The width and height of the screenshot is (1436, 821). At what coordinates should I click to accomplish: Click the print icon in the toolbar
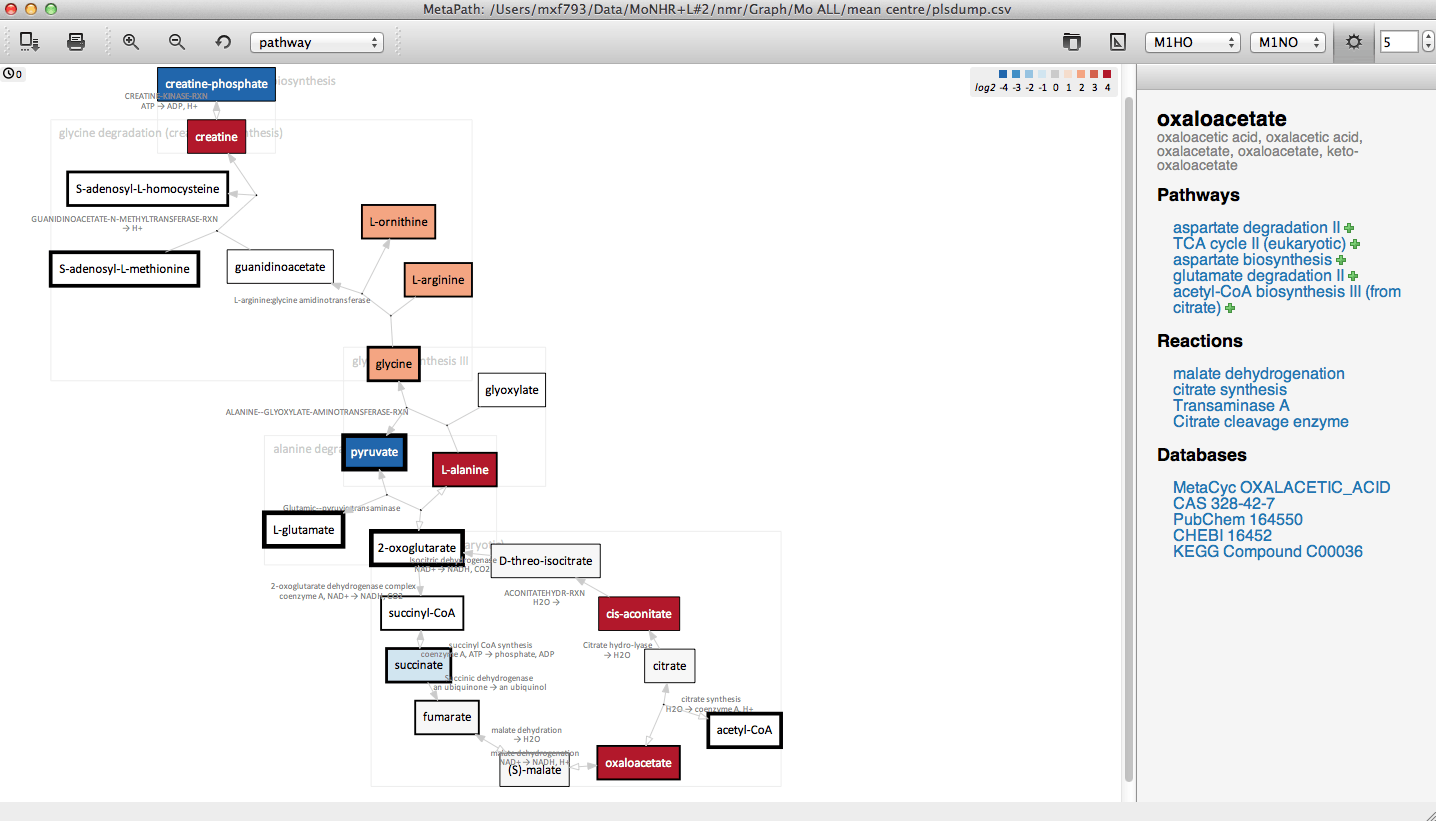pyautogui.click(x=76, y=42)
